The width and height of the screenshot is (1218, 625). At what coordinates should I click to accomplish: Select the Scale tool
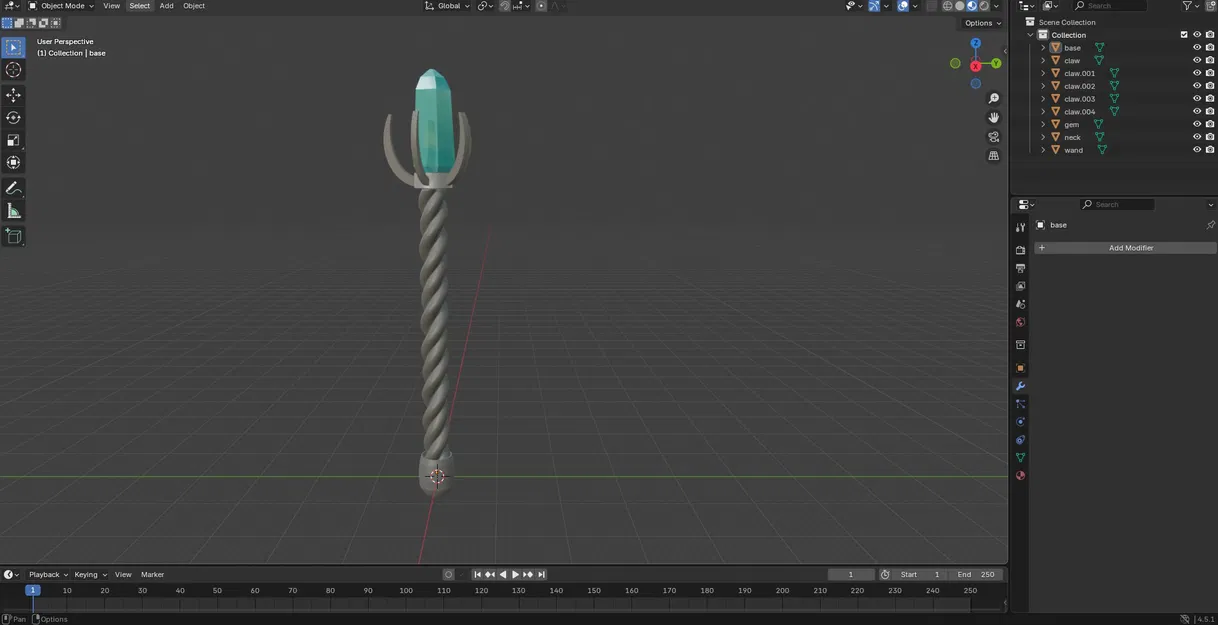13,140
